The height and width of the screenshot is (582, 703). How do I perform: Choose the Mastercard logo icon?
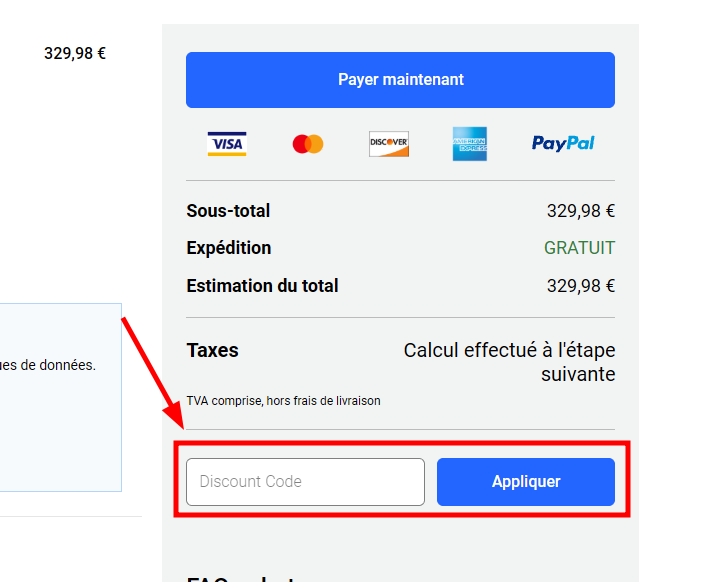[x=308, y=144]
